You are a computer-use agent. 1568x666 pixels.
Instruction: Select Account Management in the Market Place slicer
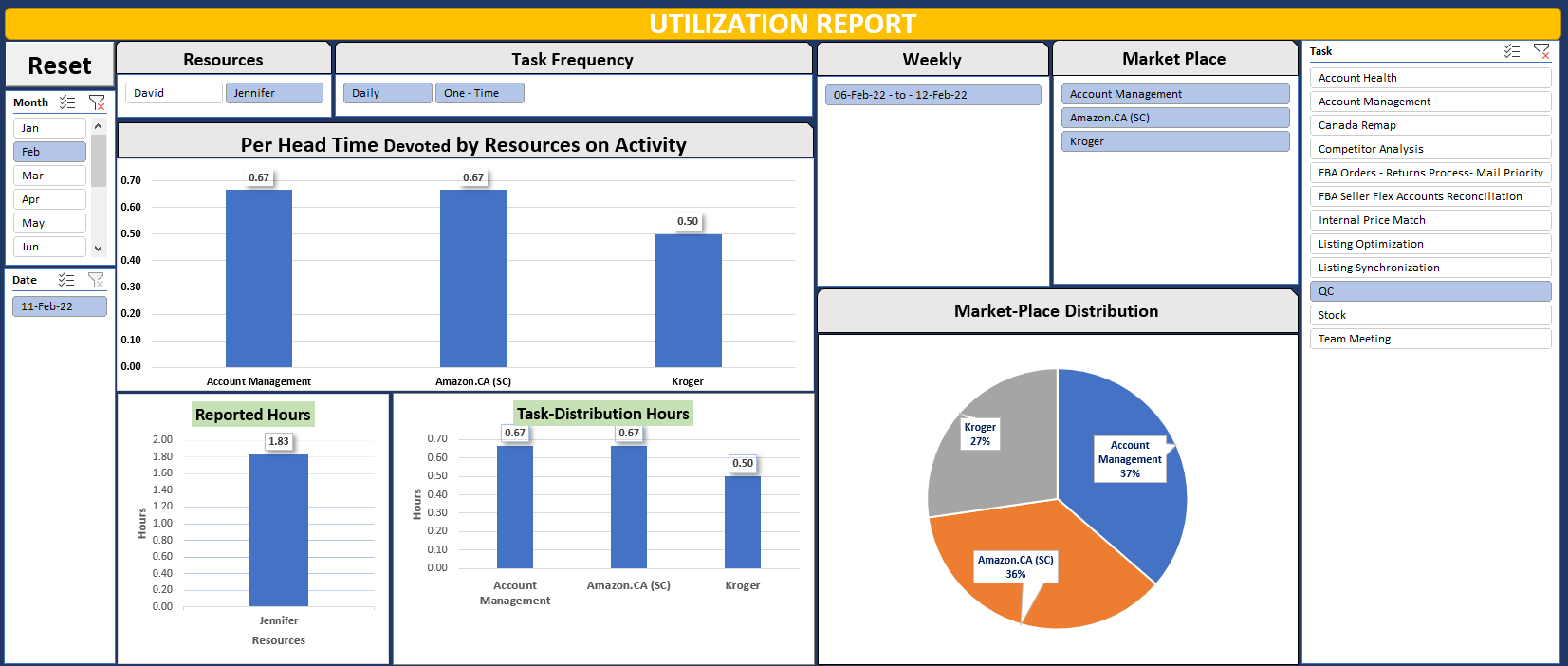pos(1175,94)
